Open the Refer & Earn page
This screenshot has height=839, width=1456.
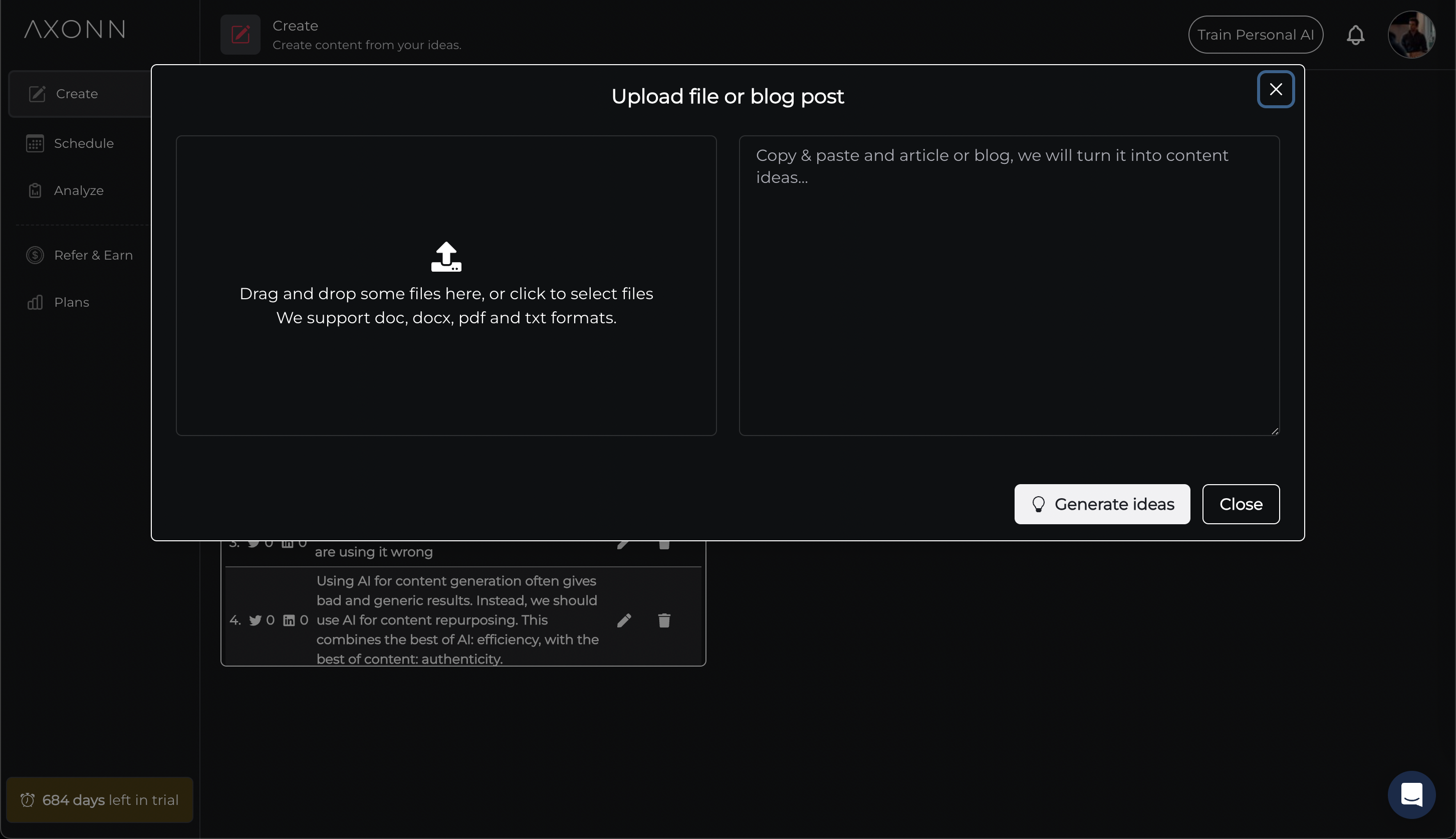[x=93, y=255]
